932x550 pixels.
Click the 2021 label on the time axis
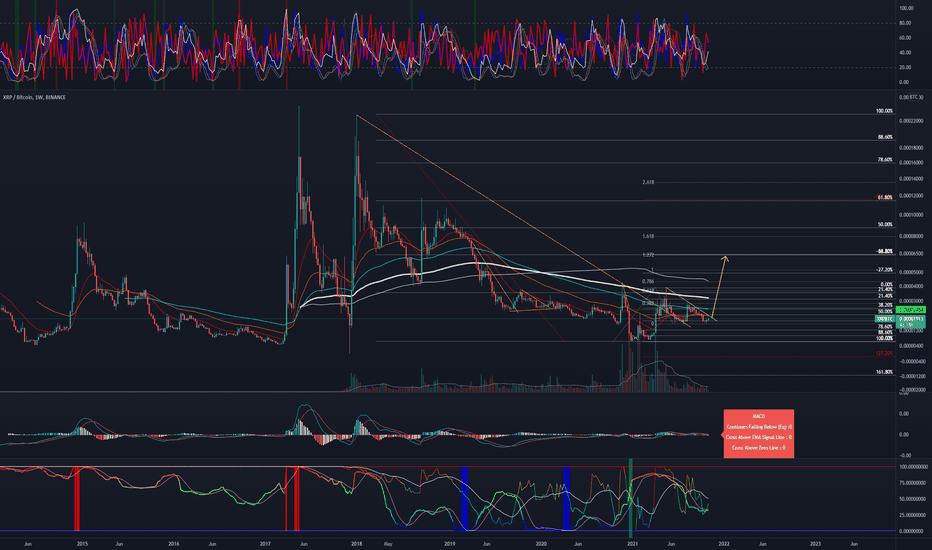pos(632,543)
